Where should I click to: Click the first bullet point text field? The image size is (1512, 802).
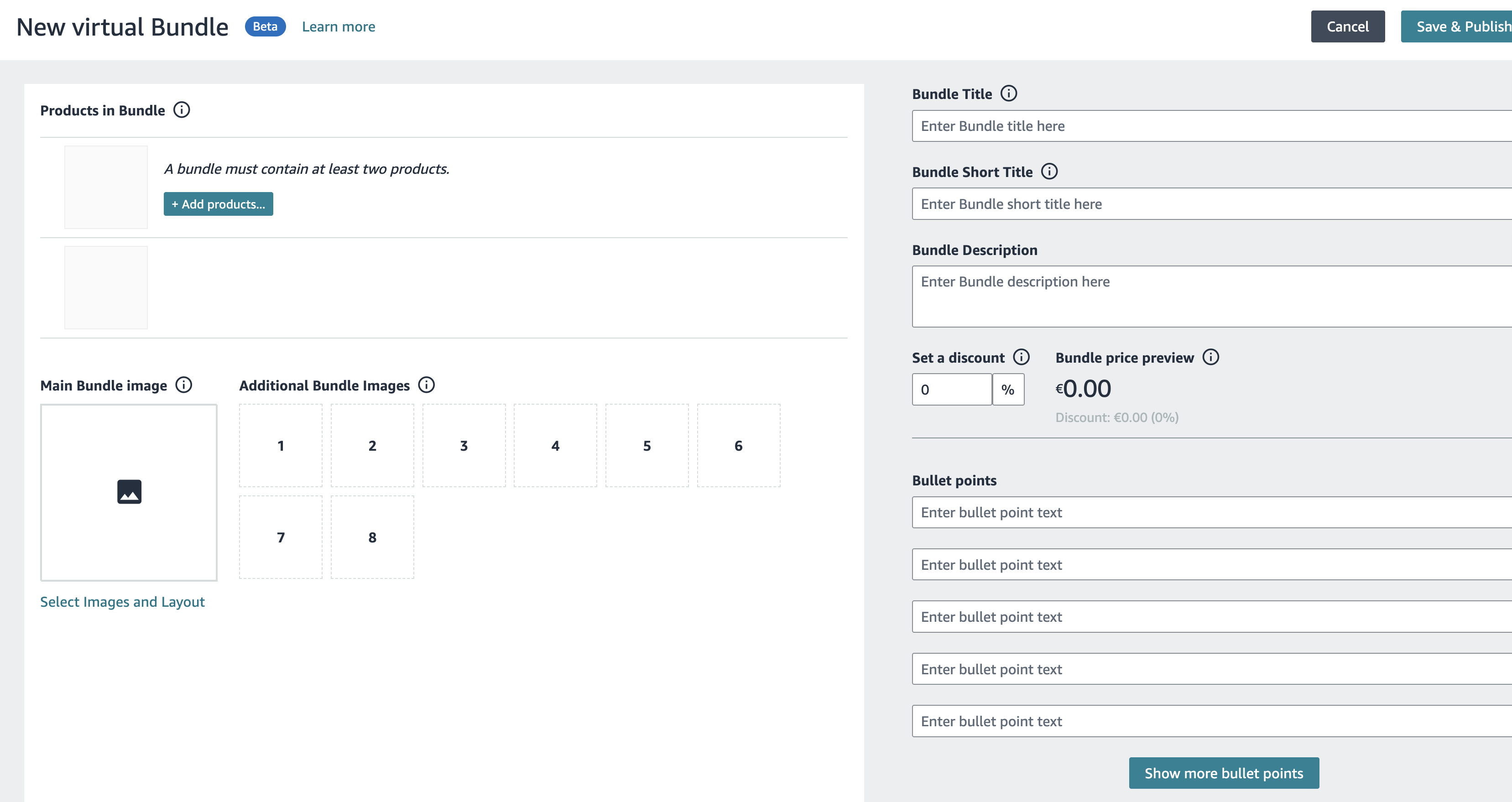click(1209, 512)
